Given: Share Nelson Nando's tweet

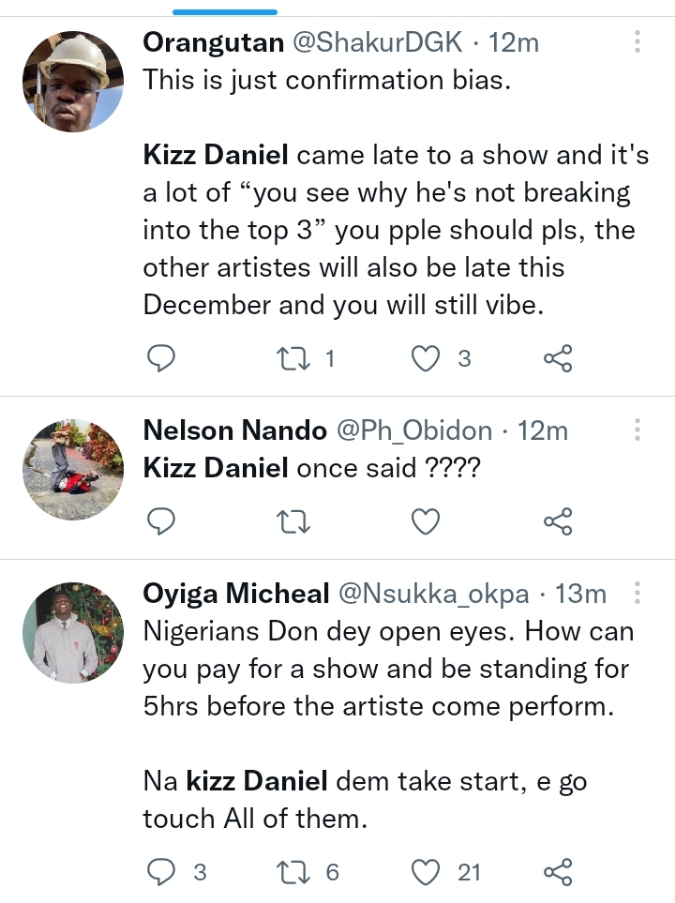Looking at the screenshot, I should (x=557, y=520).
